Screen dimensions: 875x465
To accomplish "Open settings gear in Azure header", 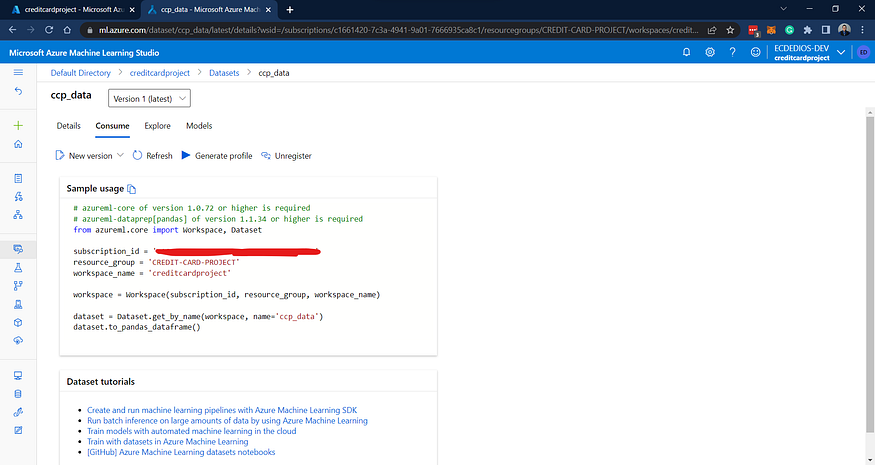I will (x=710, y=52).
